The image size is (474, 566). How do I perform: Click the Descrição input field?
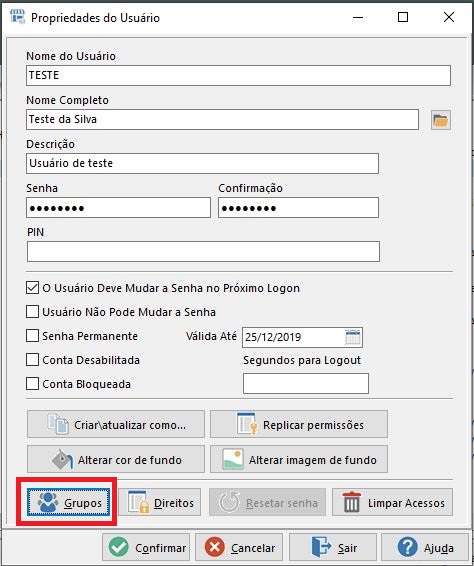[202, 164]
